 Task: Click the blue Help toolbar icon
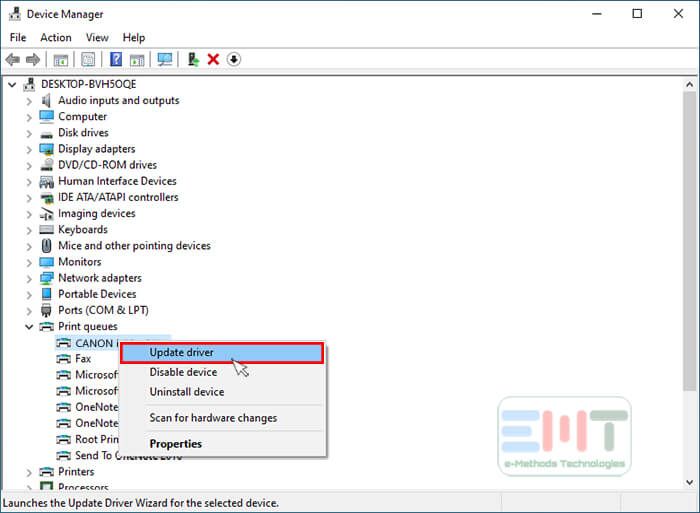(117, 60)
